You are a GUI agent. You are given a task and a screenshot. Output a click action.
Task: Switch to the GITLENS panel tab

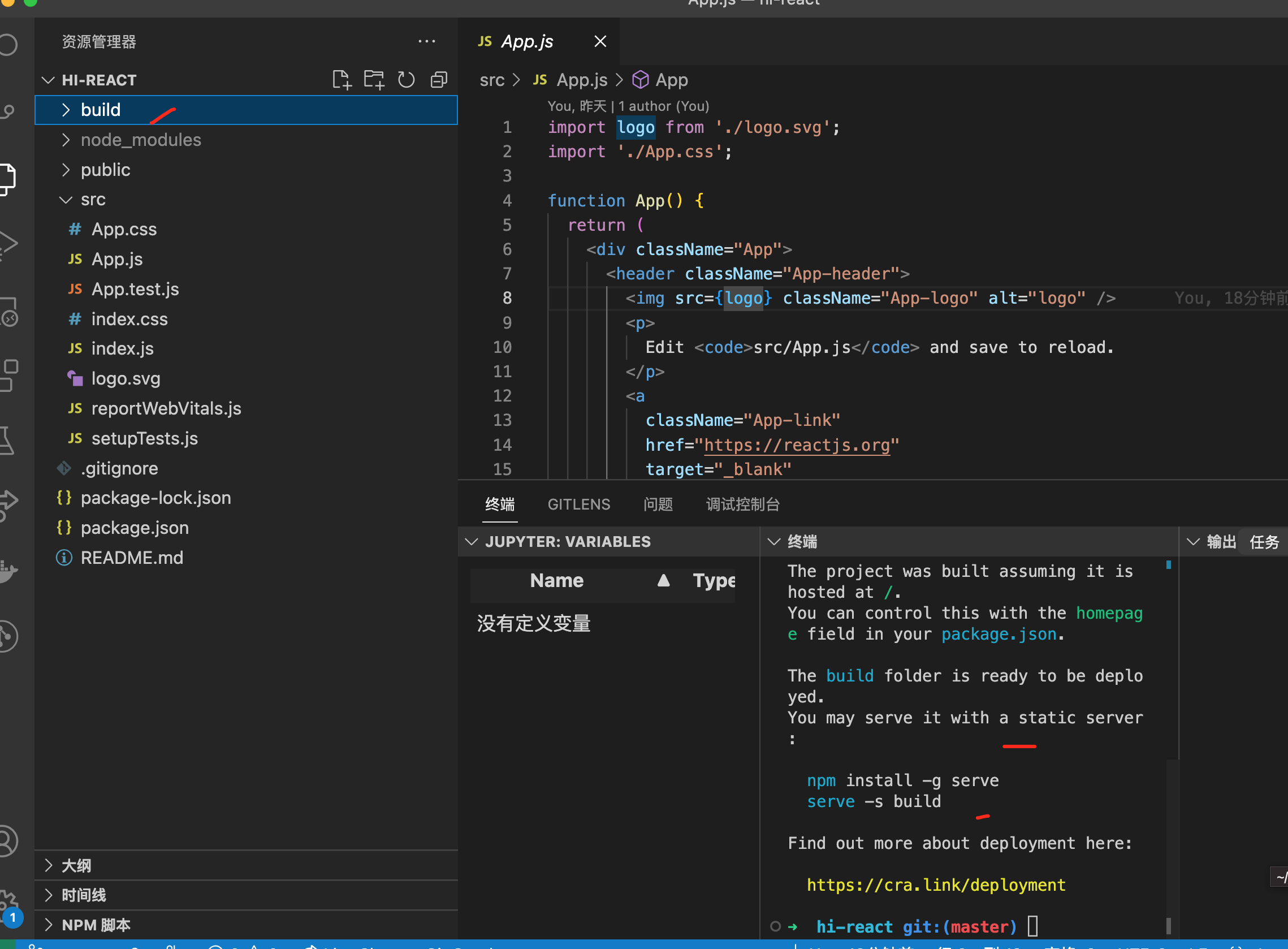[x=578, y=504]
